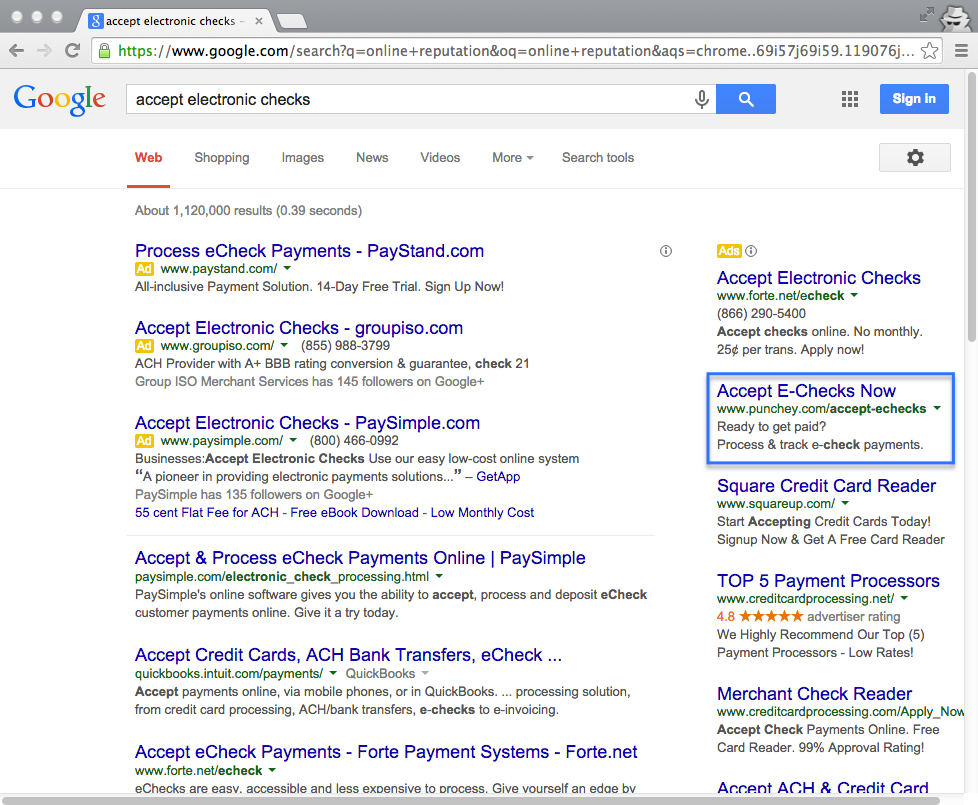Reload the page with refresh icon

72,51
